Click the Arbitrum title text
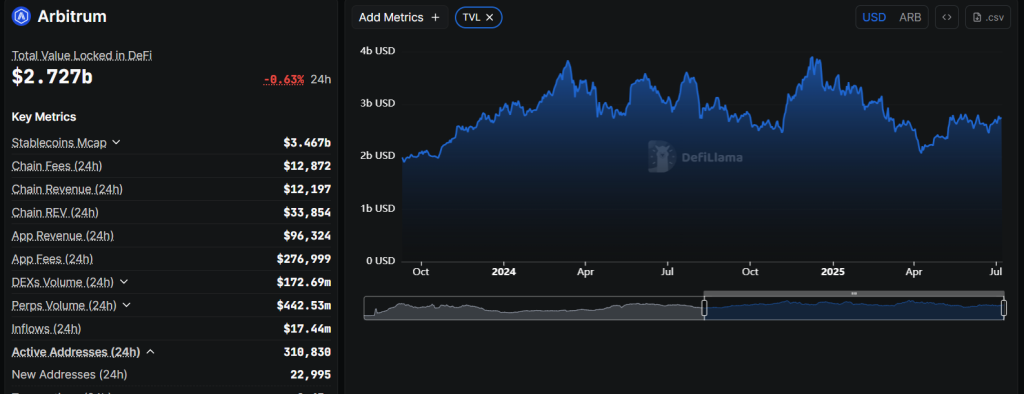 (x=72, y=16)
